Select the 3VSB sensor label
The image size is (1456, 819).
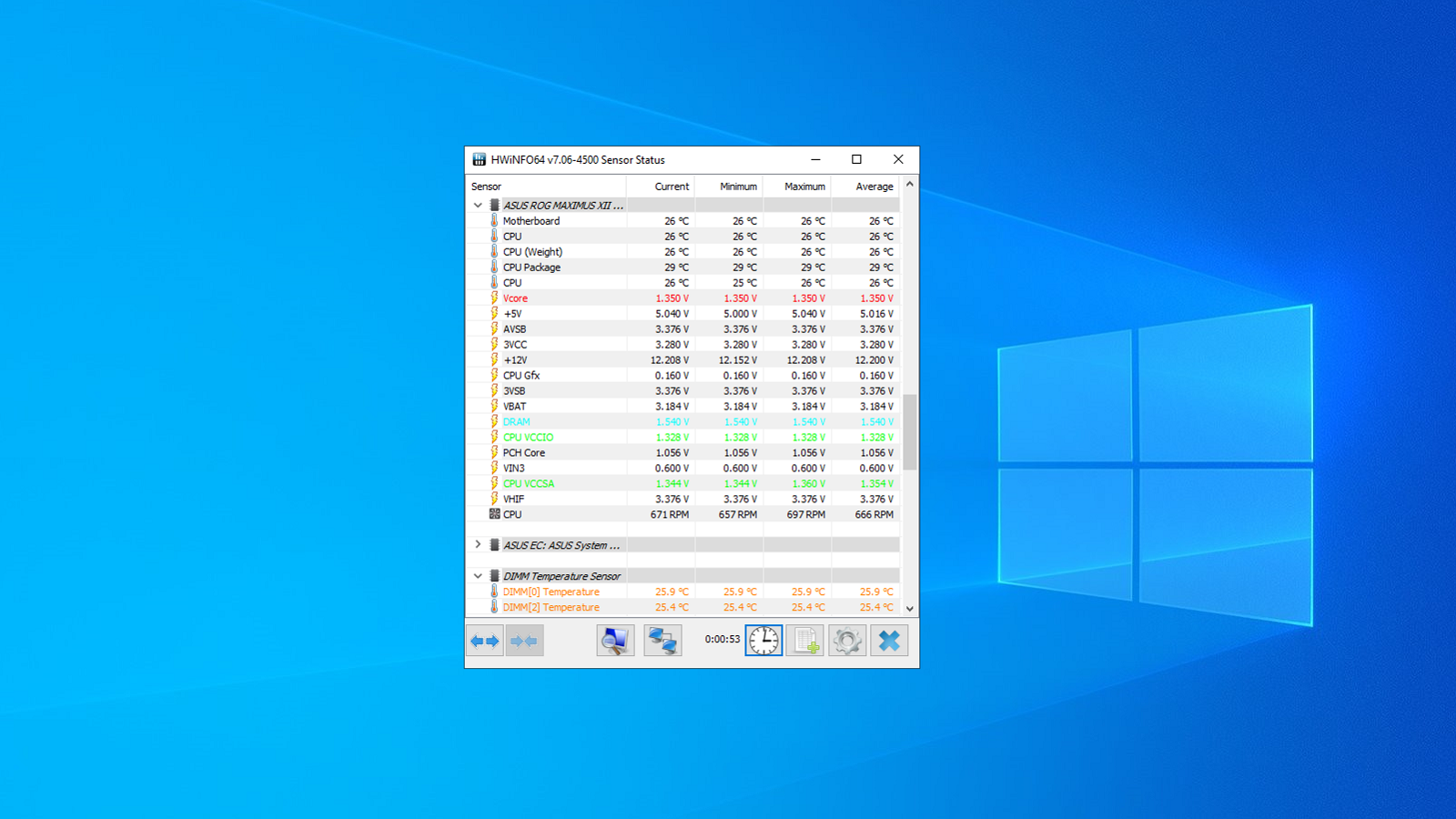[x=514, y=391]
